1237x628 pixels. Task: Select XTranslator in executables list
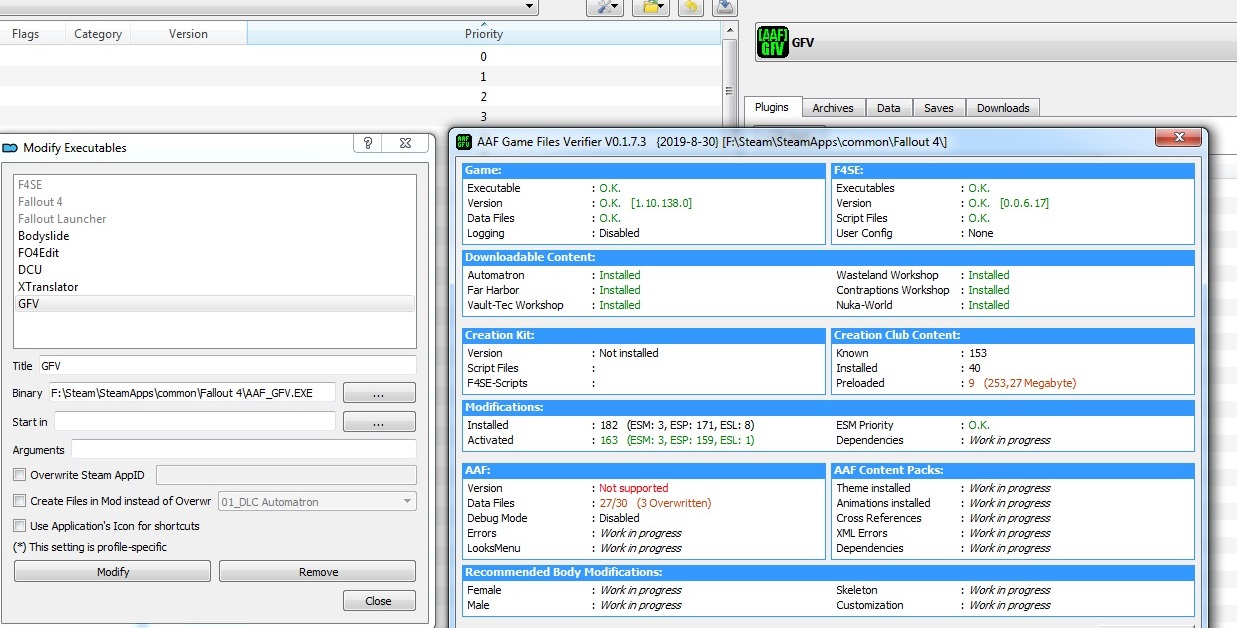coord(215,287)
